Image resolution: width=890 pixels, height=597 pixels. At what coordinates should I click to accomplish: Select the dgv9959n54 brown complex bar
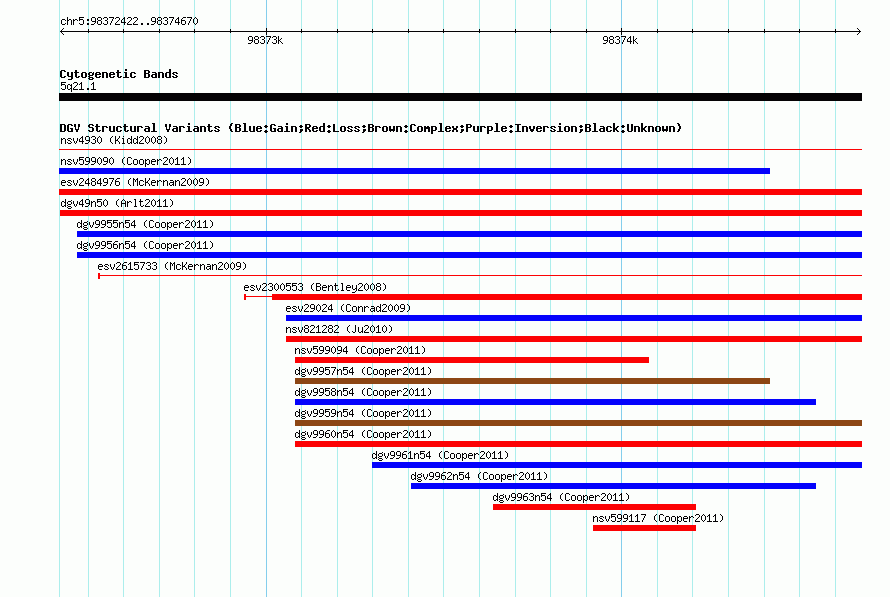point(578,423)
